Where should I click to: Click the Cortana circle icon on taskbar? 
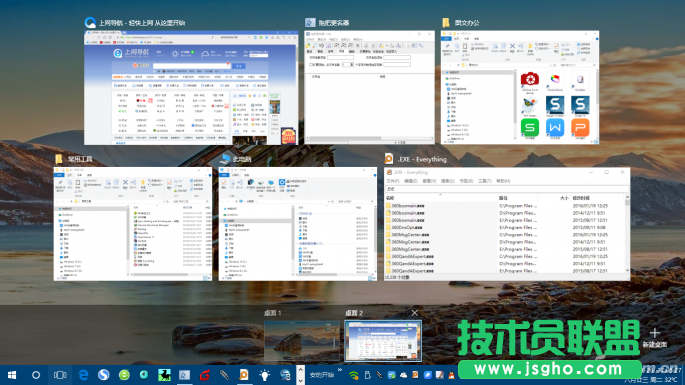[x=36, y=375]
